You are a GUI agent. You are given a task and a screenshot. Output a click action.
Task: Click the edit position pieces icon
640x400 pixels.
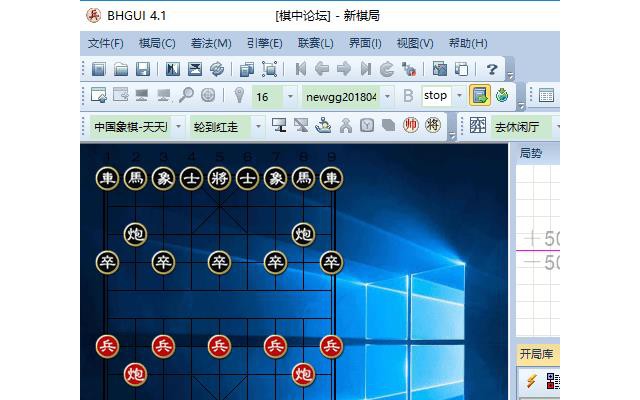pos(409,69)
